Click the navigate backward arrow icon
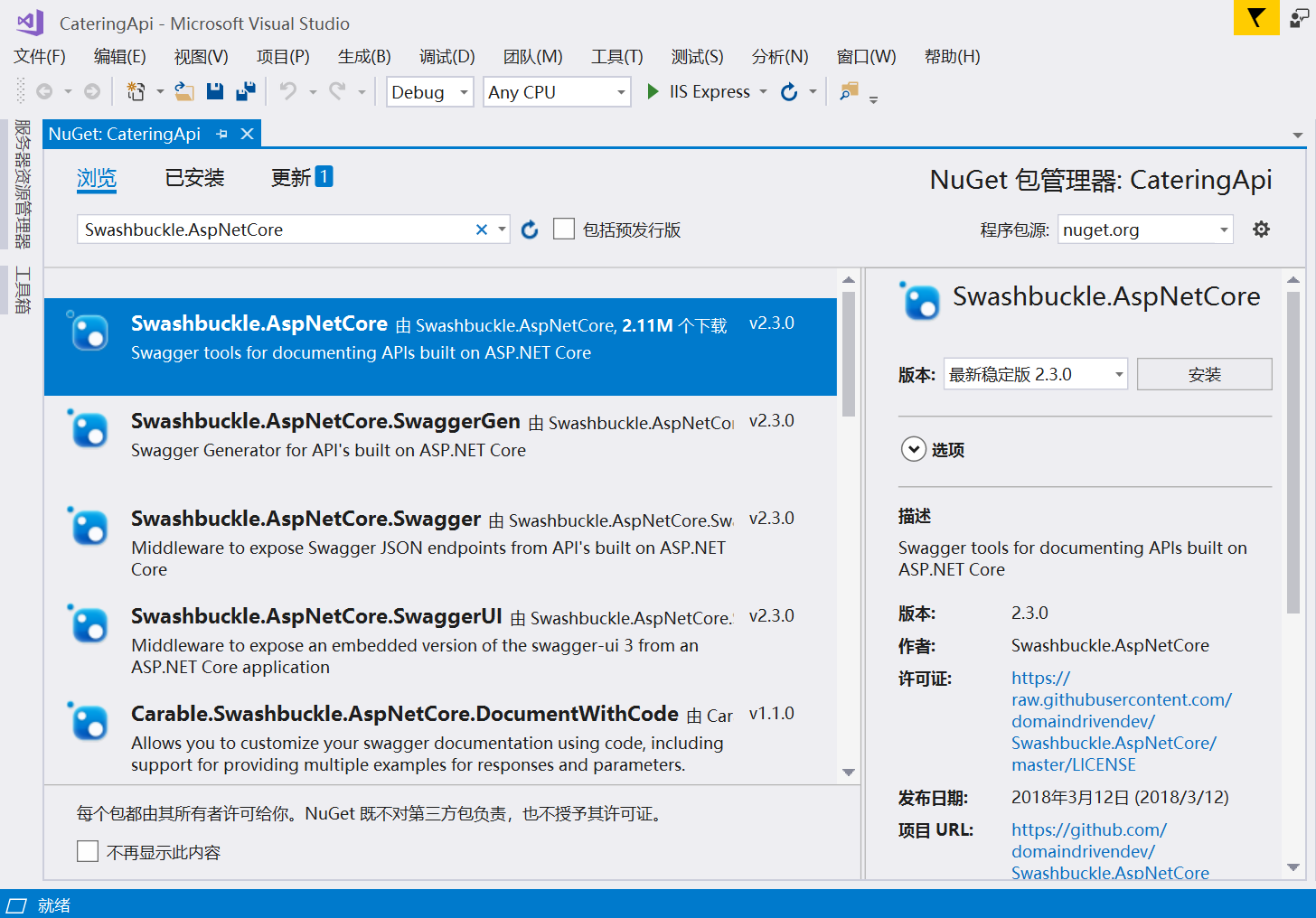The width and height of the screenshot is (1316, 918). point(43,91)
